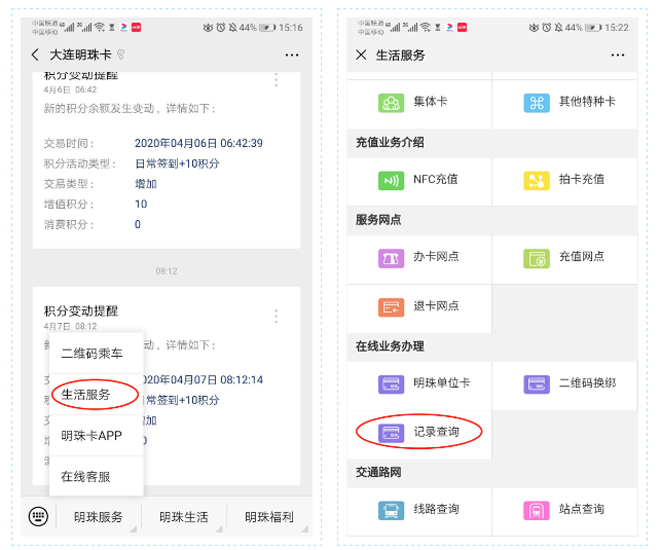Image resolution: width=660 pixels, height=550 pixels.
Task: Open 记录查询 under 在线业务办理
Action: pos(420,433)
